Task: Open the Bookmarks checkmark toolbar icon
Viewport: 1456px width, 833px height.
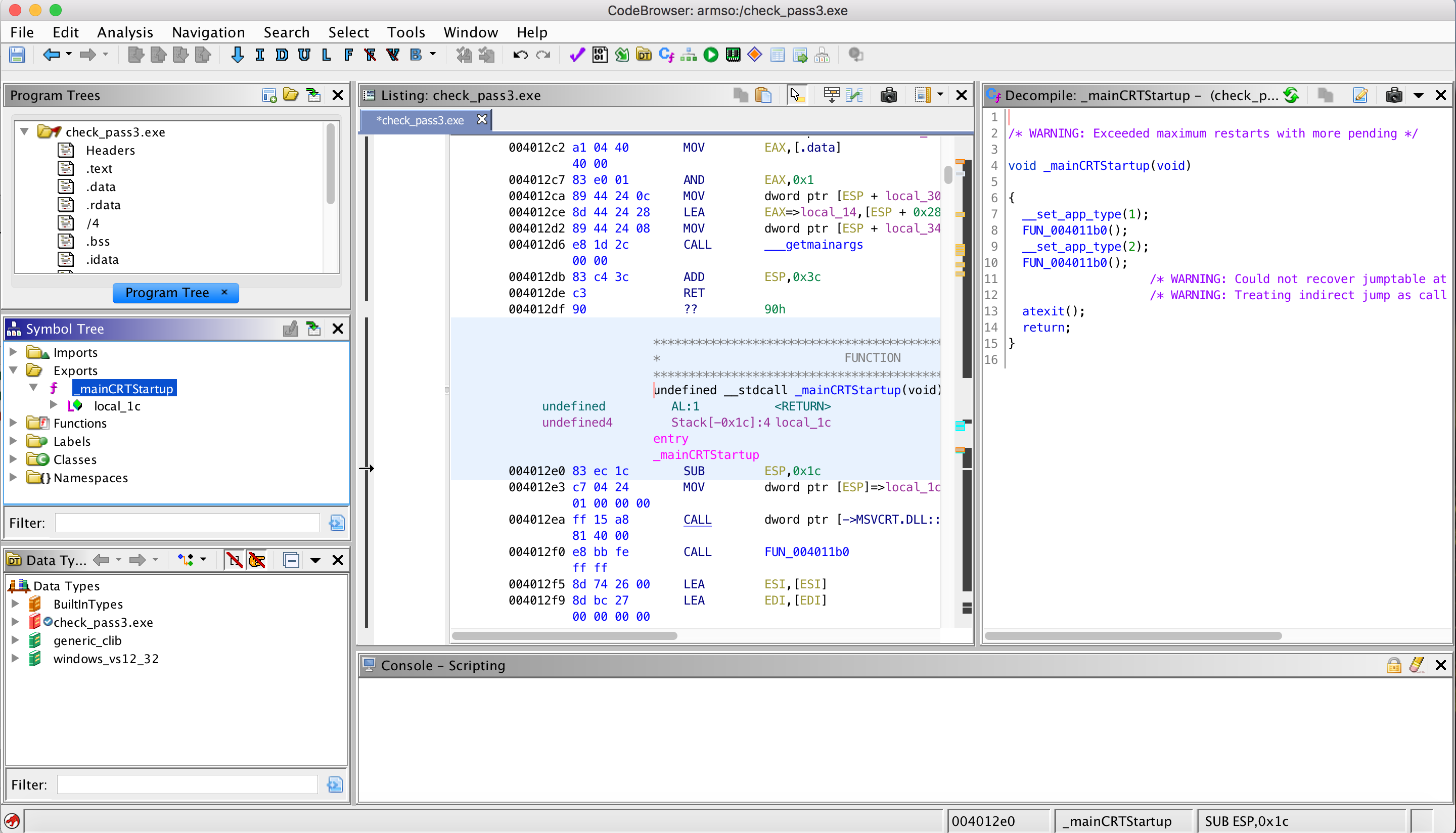Action: [577, 55]
